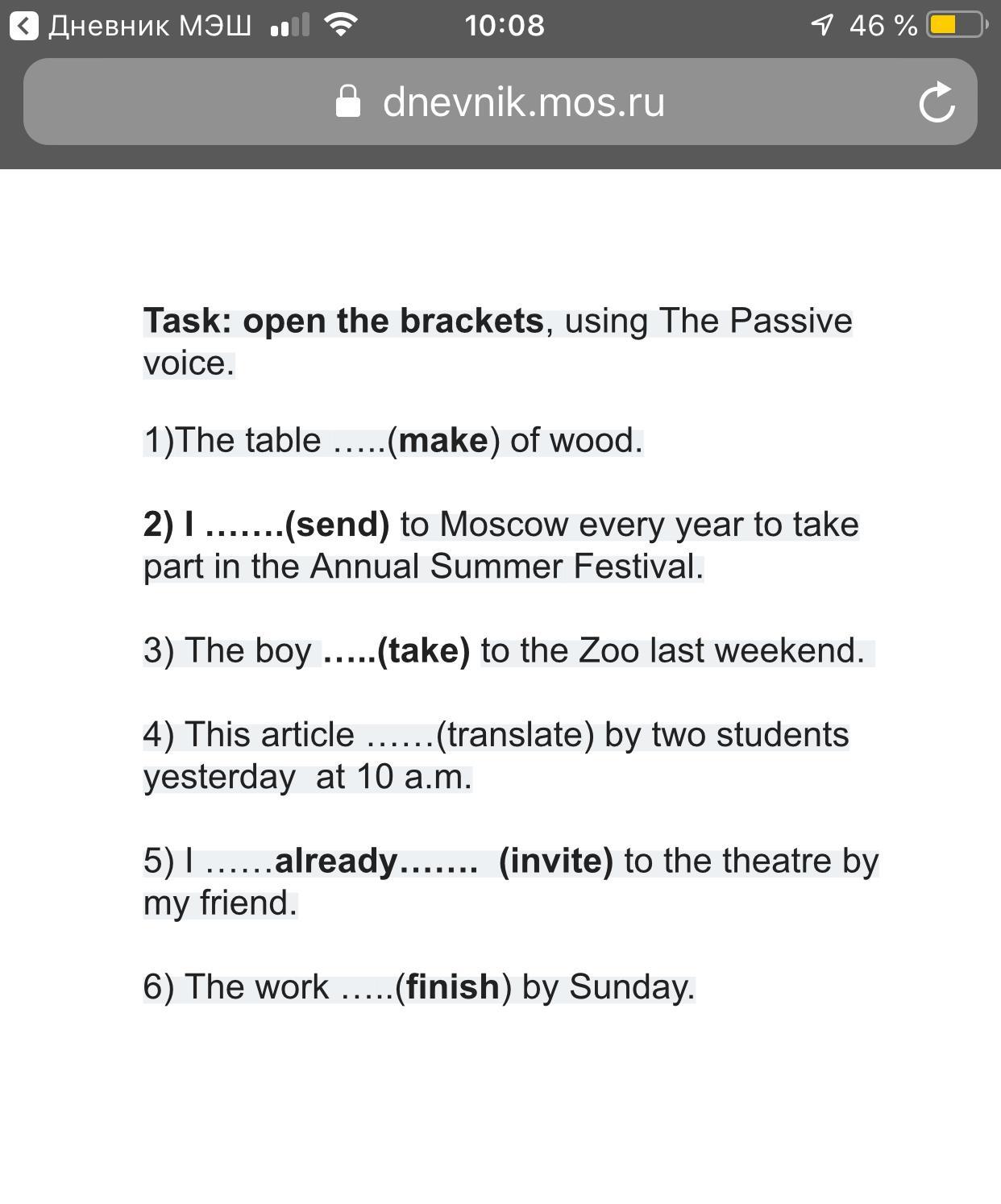Tap the Дневник МЭШ return-to-app label
Image resolution: width=1001 pixels, height=1204 pixels.
click(150, 26)
